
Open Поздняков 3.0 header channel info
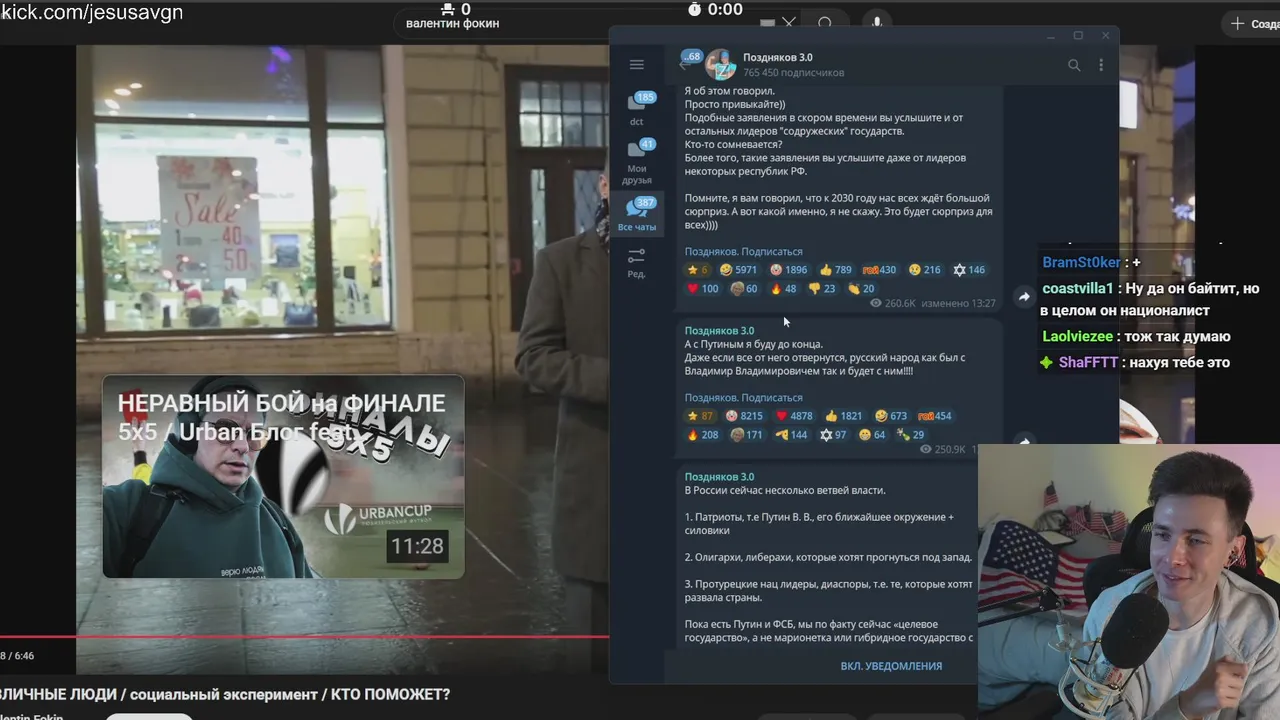click(777, 58)
